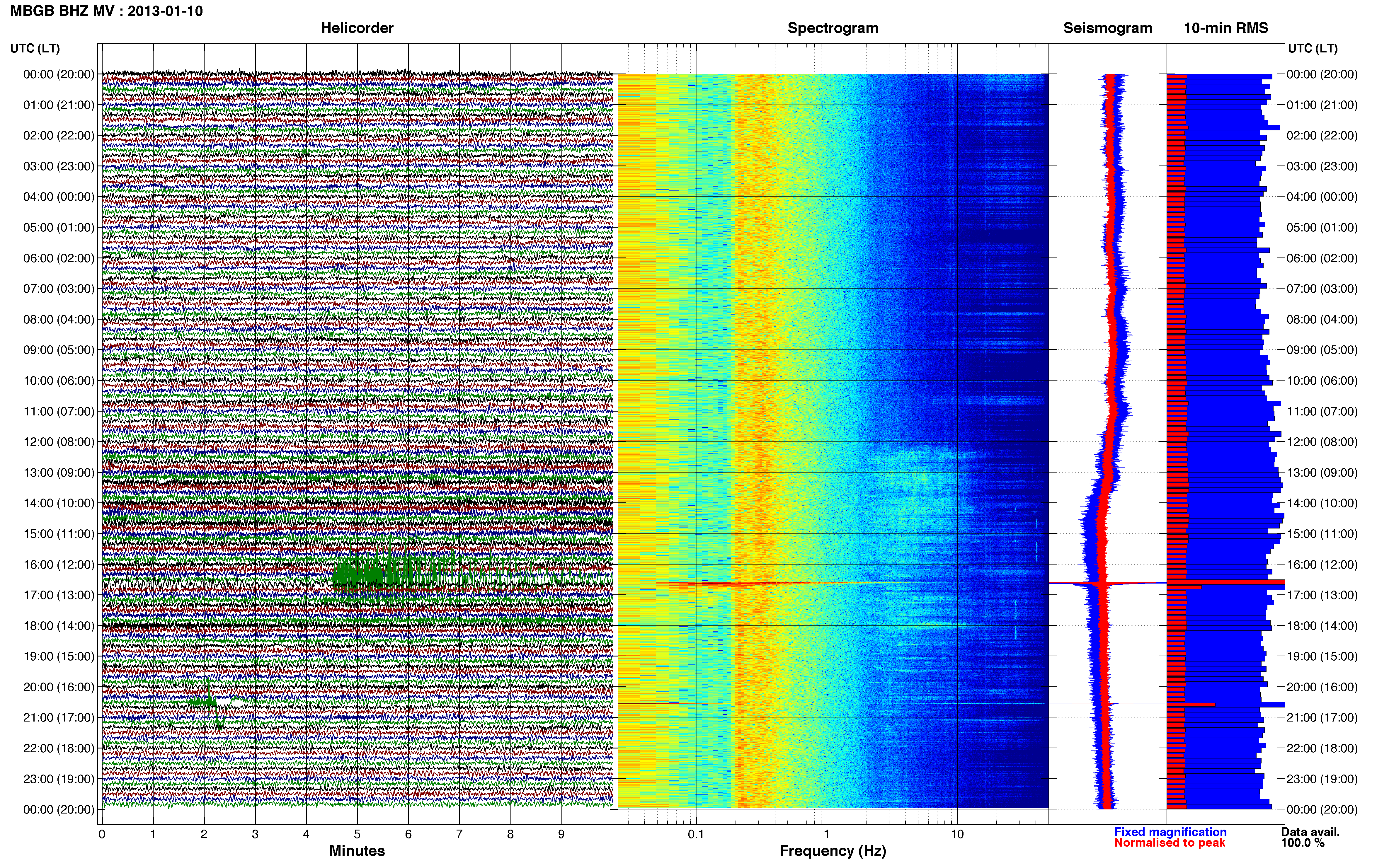
Task: Click right axis label 21:00 (17:00)
Action: click(1322, 718)
